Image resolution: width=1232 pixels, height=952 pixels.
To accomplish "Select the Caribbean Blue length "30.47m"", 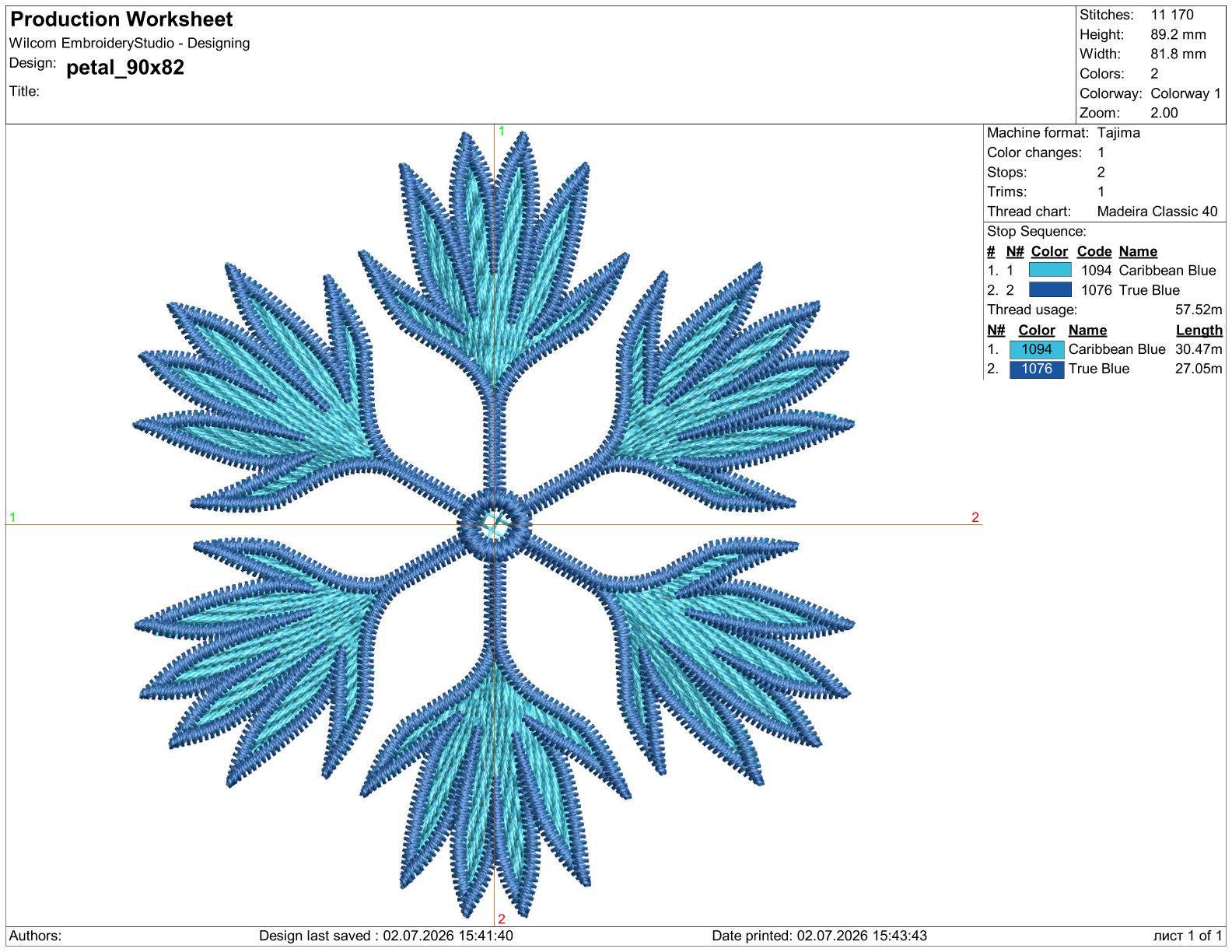I will click(1199, 349).
